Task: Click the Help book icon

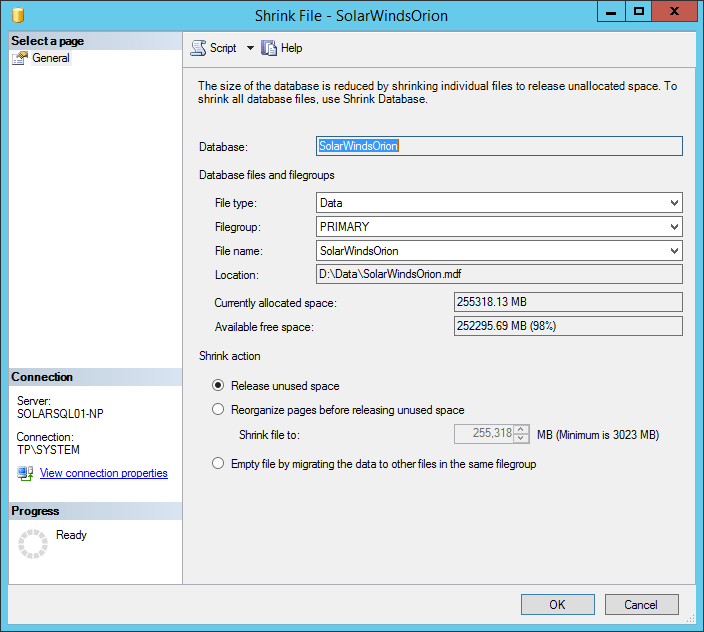Action: click(269, 48)
